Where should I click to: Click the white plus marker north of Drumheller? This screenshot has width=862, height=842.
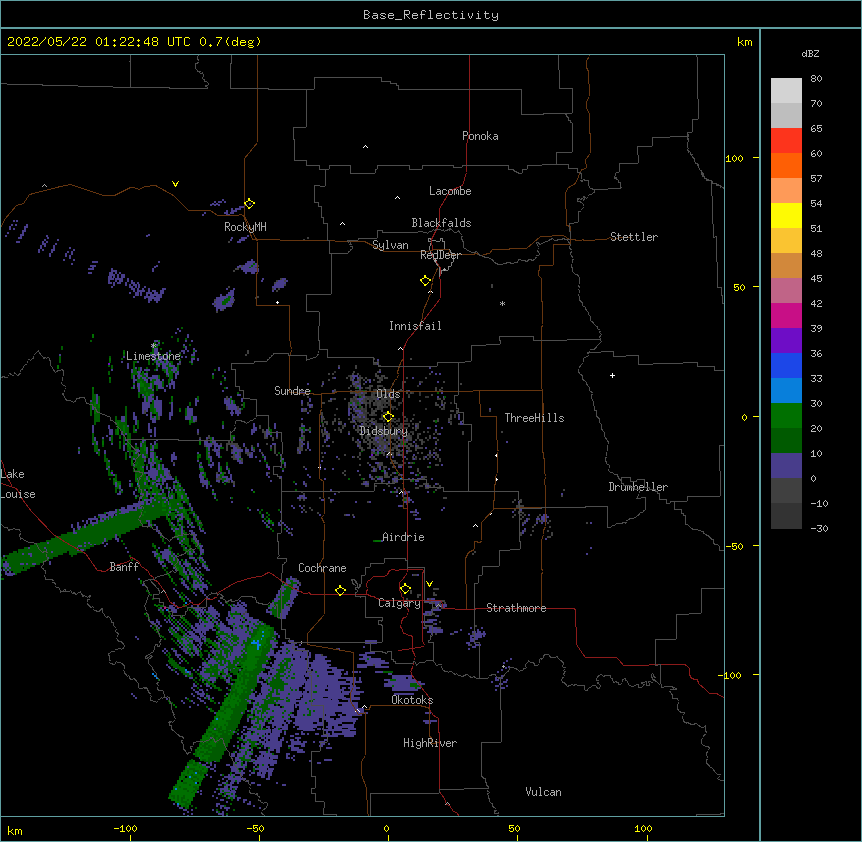[x=612, y=375]
